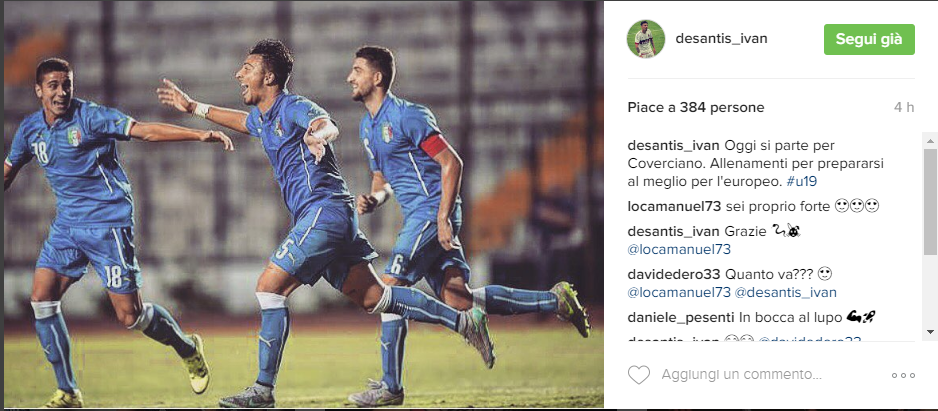View the Piace a 384 persone likes

point(696,108)
